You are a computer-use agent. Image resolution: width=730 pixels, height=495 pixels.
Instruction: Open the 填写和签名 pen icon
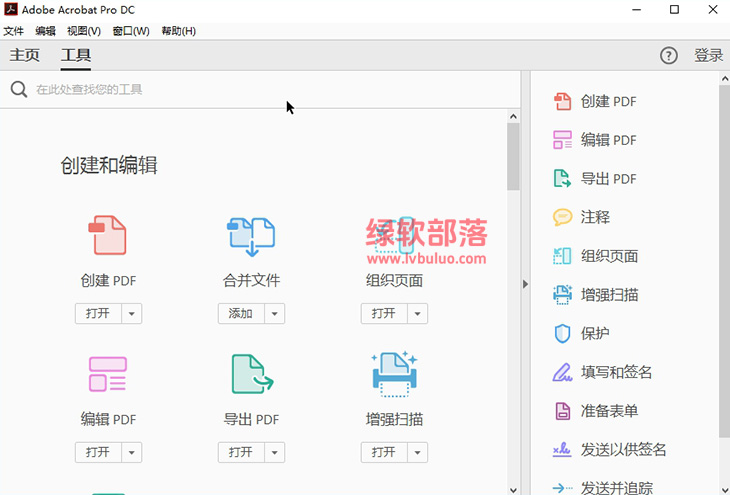pyautogui.click(x=562, y=372)
